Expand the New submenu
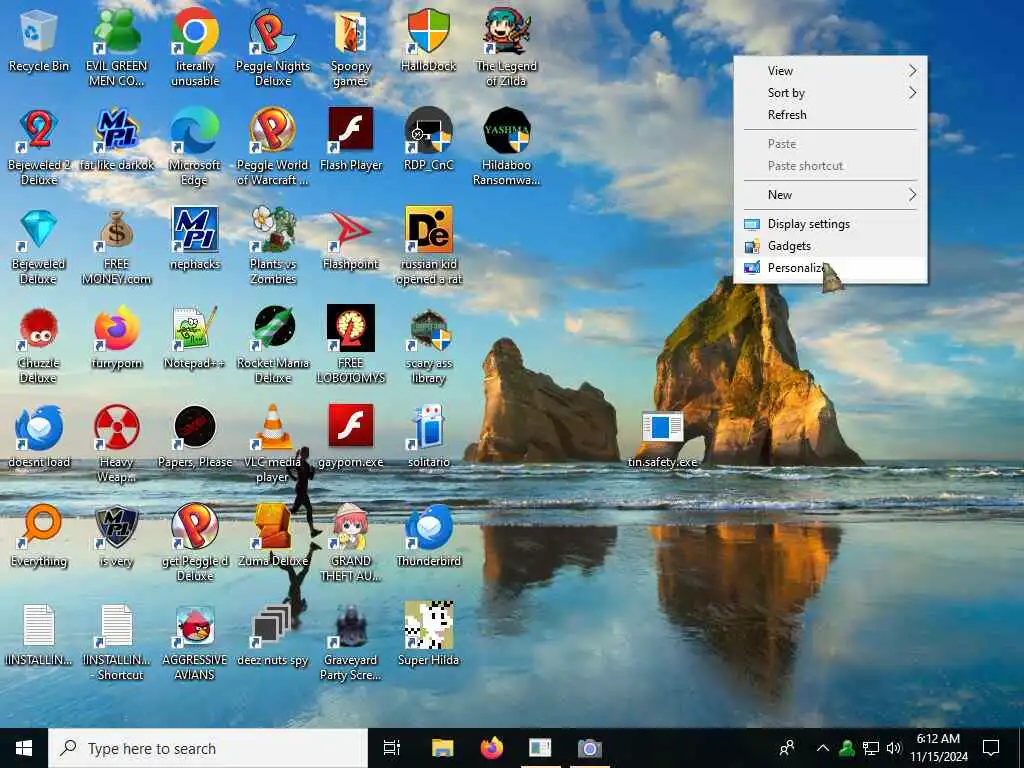The height and width of the screenshot is (768, 1024). (x=830, y=195)
